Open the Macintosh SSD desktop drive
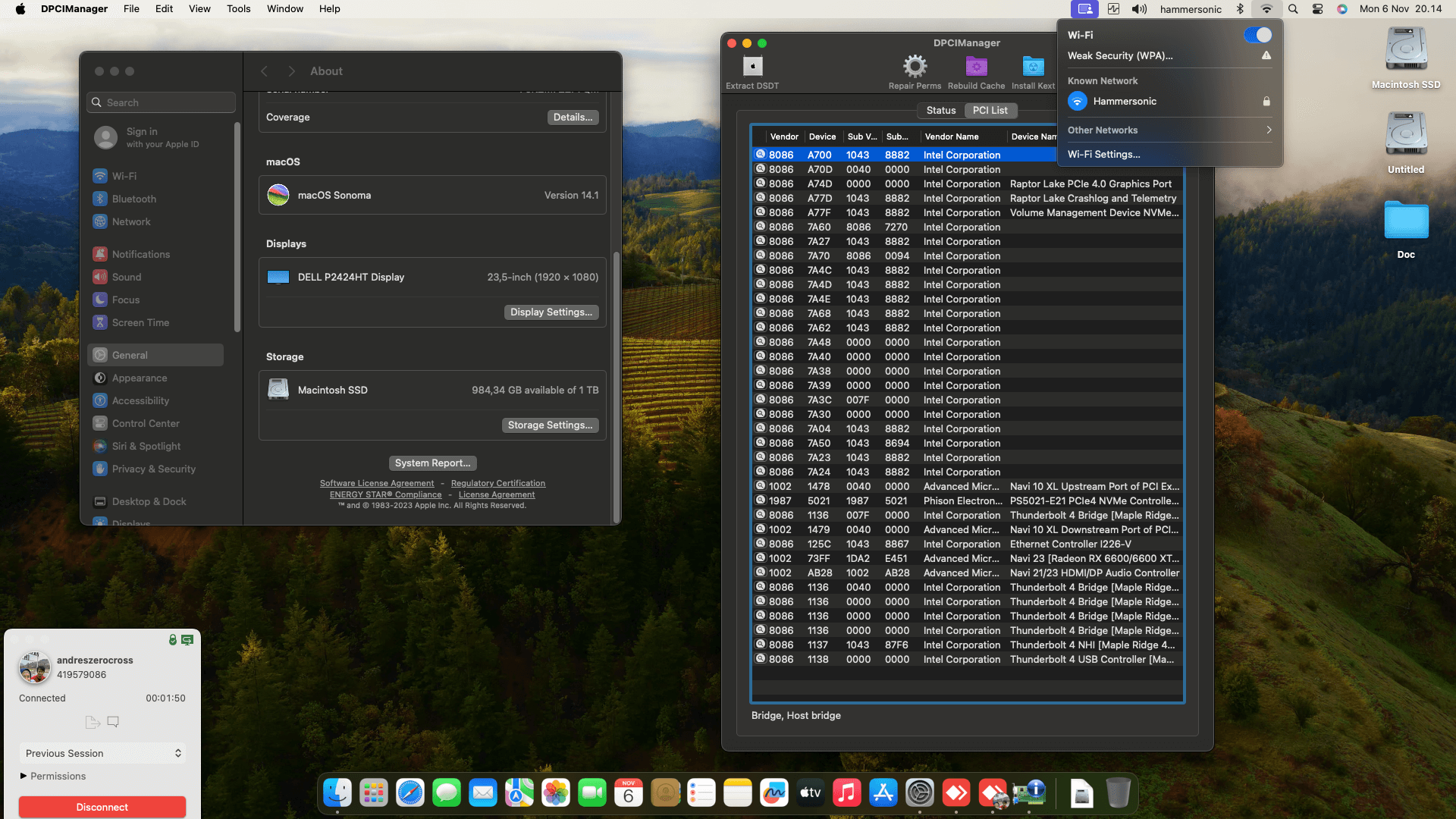Screen dimensions: 1456x819 [x=1406, y=58]
